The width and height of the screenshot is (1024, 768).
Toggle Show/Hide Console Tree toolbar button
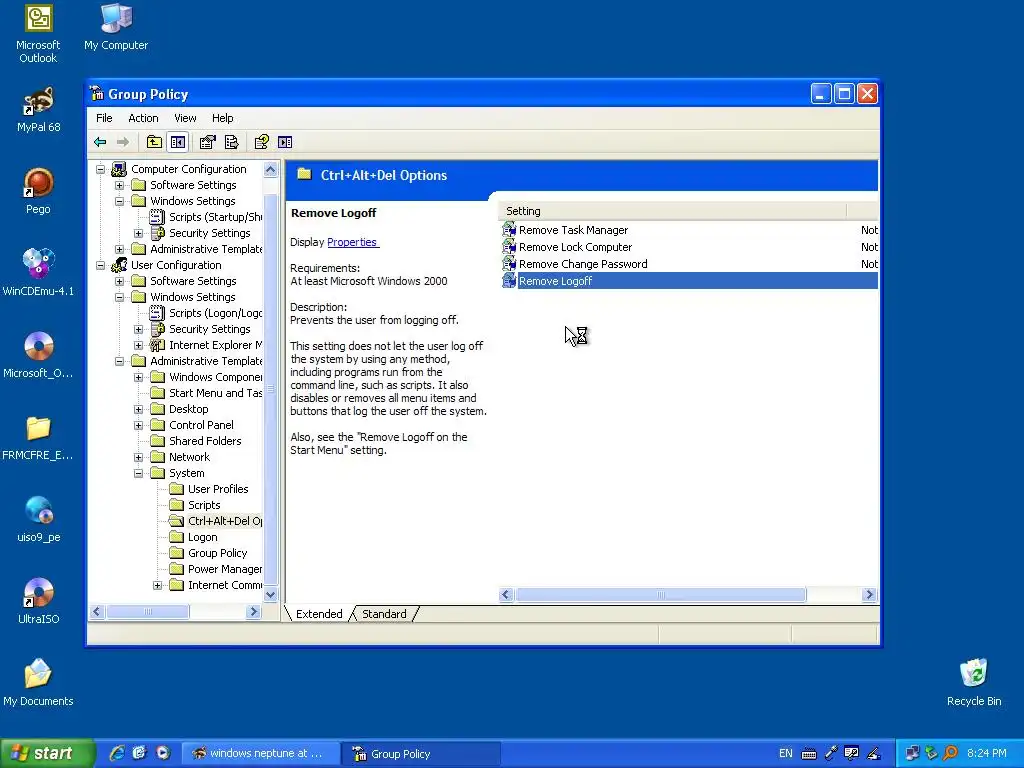point(178,142)
